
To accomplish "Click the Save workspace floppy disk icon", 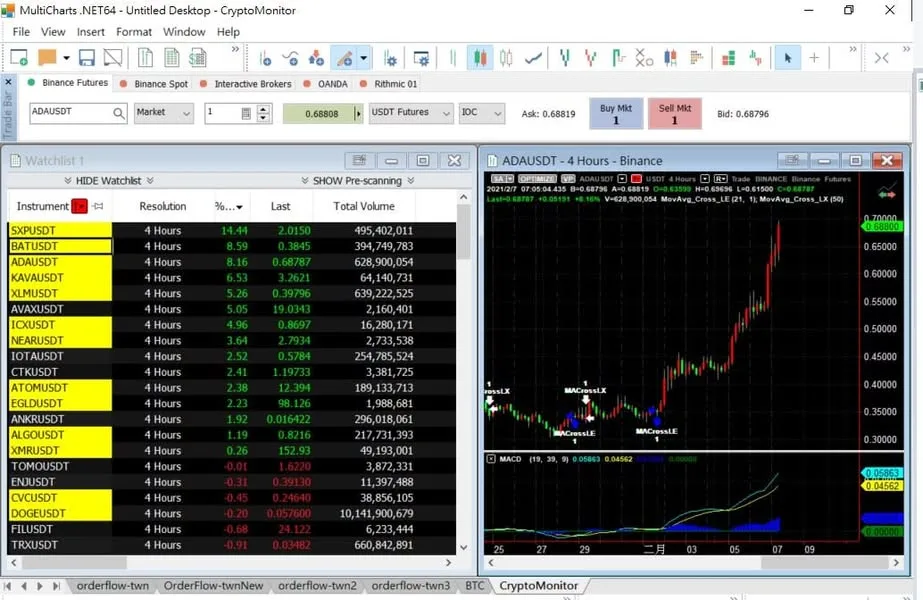I will coord(87,58).
